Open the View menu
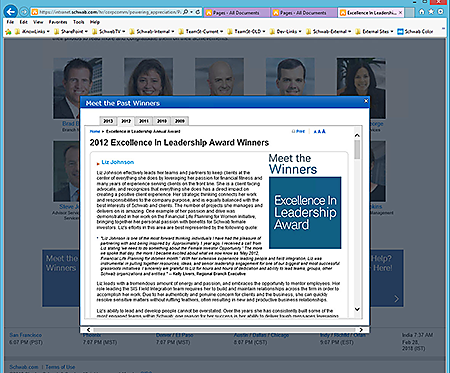 tap(38, 22)
